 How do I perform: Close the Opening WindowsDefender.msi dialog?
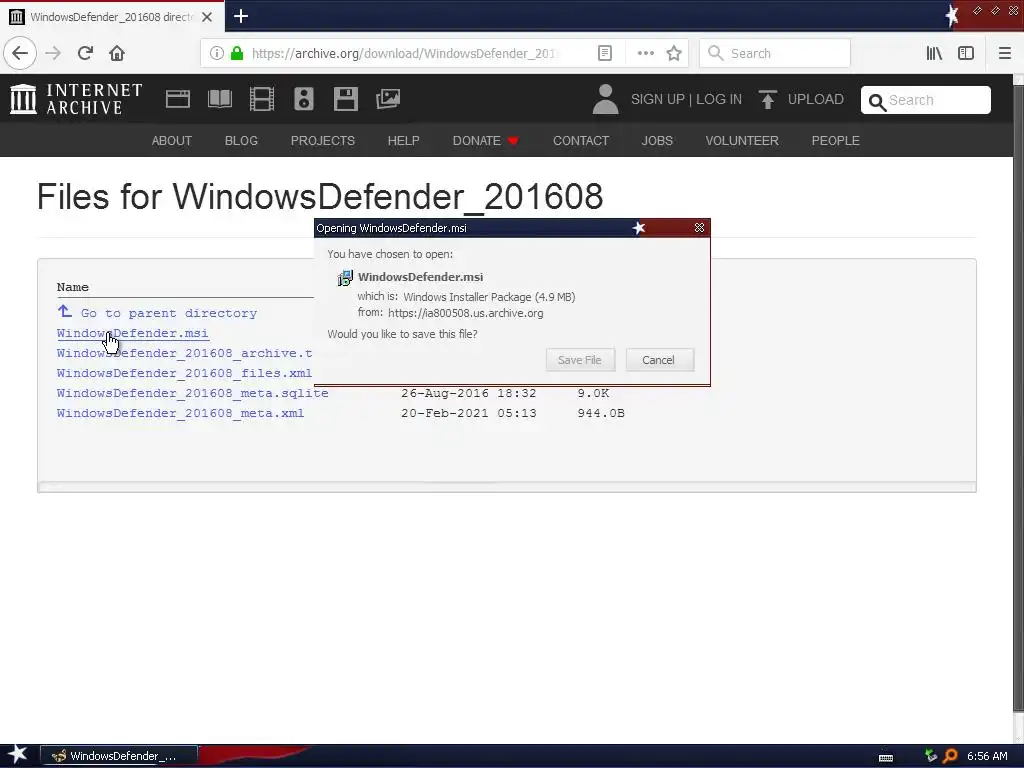coord(699,227)
